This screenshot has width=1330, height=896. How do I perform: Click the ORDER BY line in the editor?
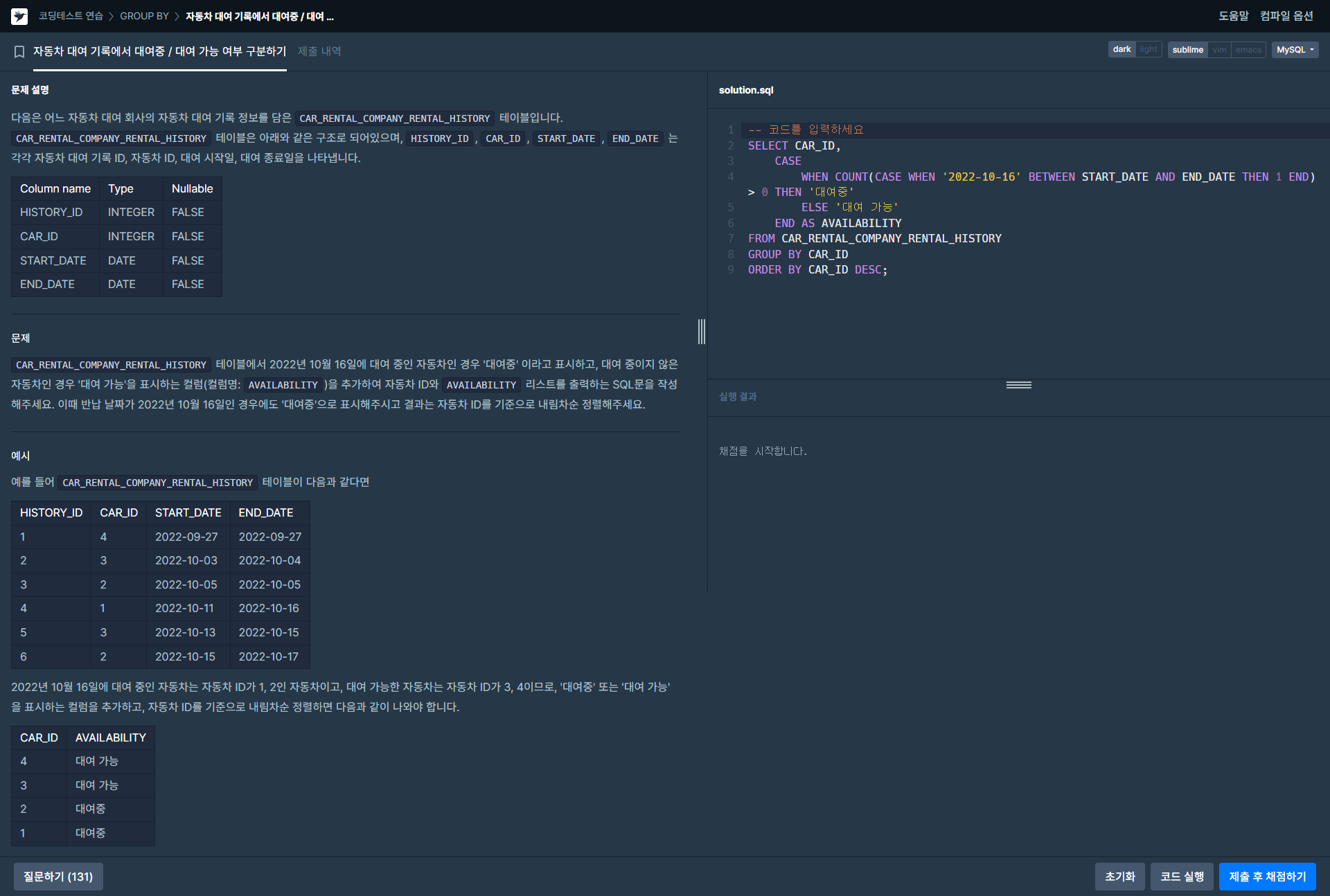click(x=817, y=270)
